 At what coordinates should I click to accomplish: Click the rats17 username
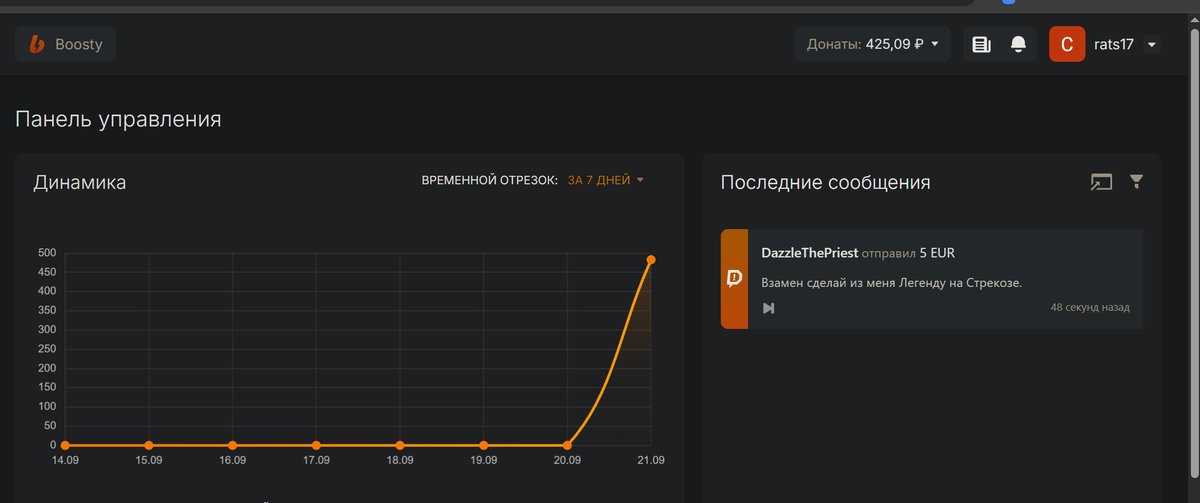point(1113,44)
